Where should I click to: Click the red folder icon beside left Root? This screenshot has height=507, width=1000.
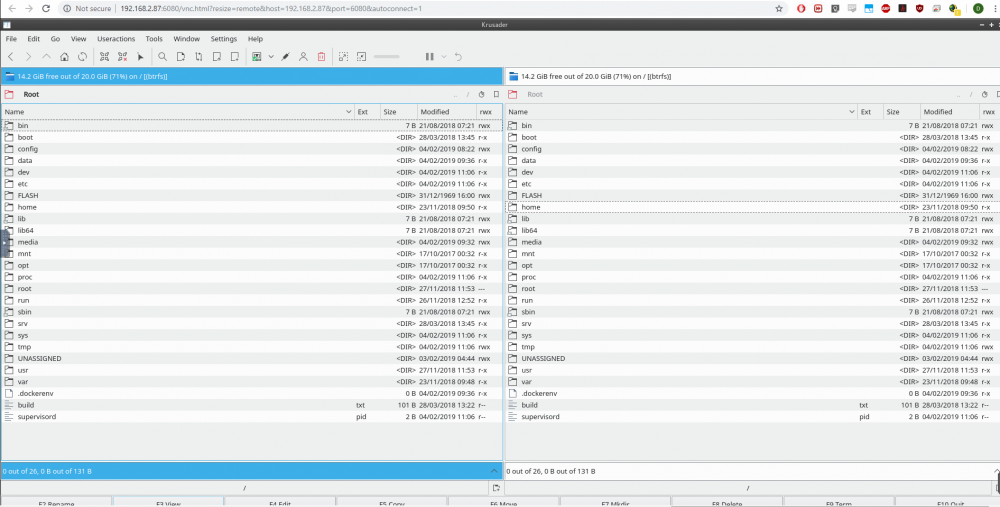point(9,94)
